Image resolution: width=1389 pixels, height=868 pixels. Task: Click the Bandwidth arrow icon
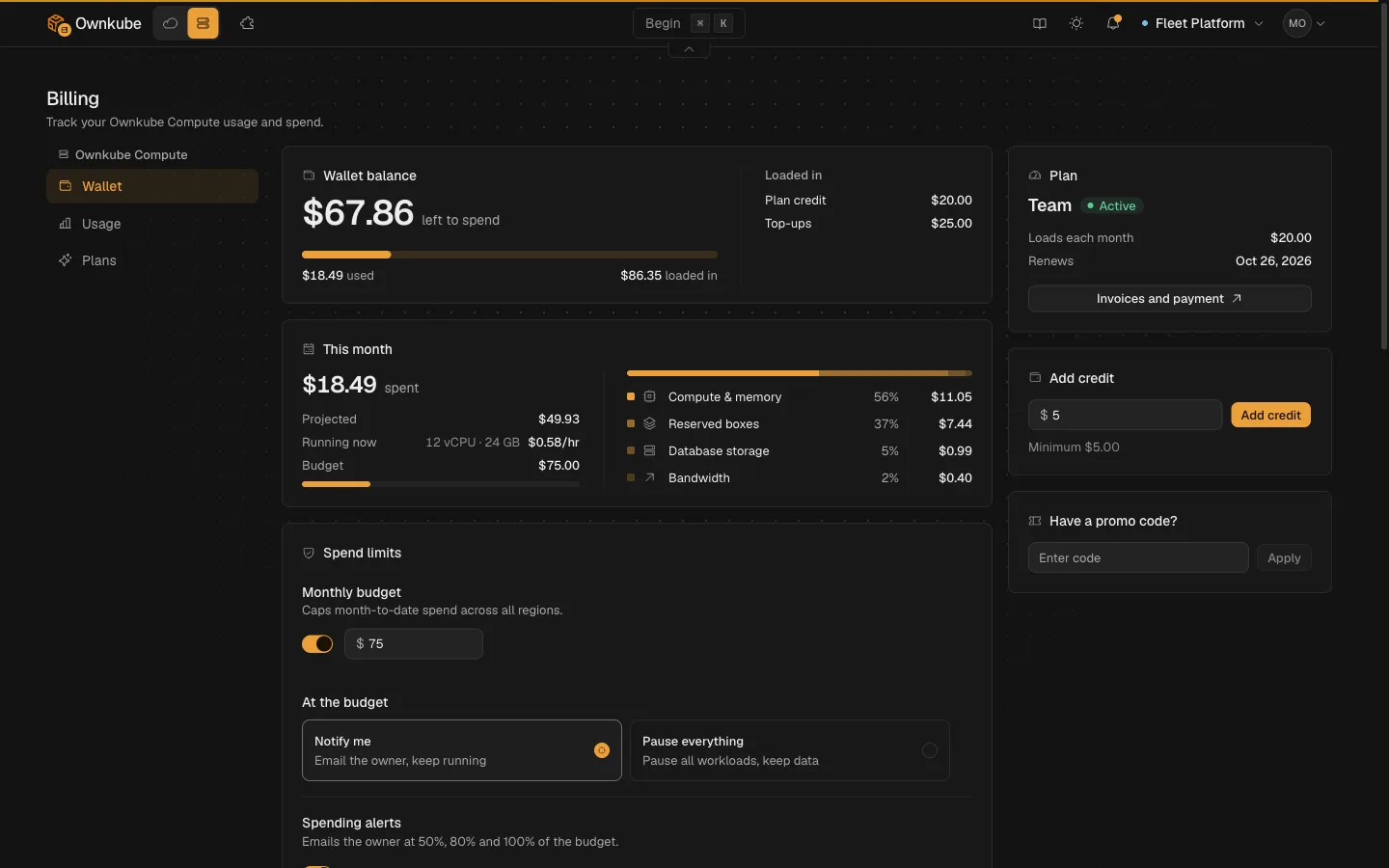(650, 477)
